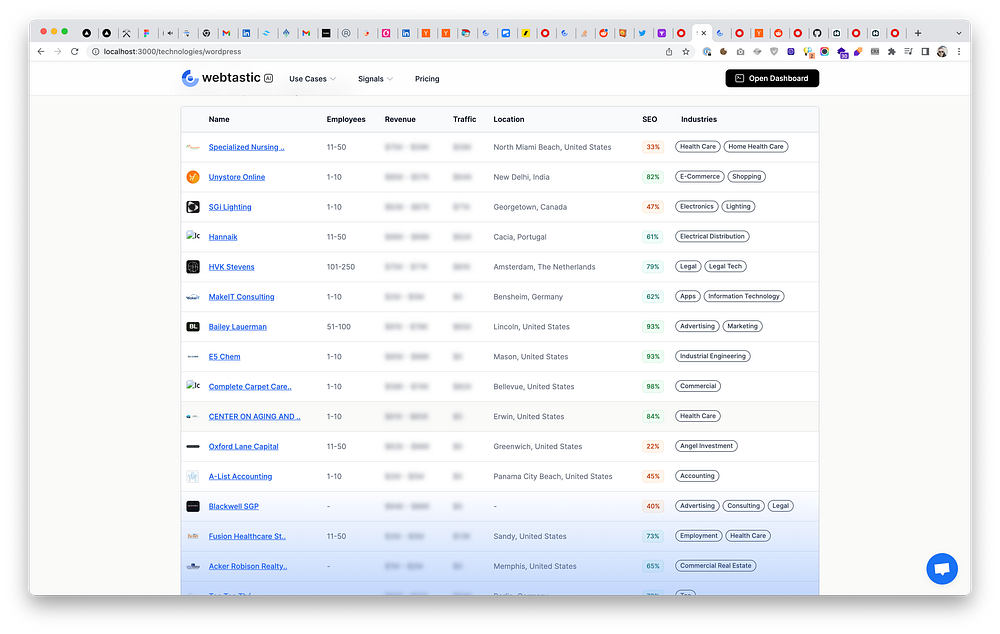Click the 101-250 employees cell

point(341,267)
